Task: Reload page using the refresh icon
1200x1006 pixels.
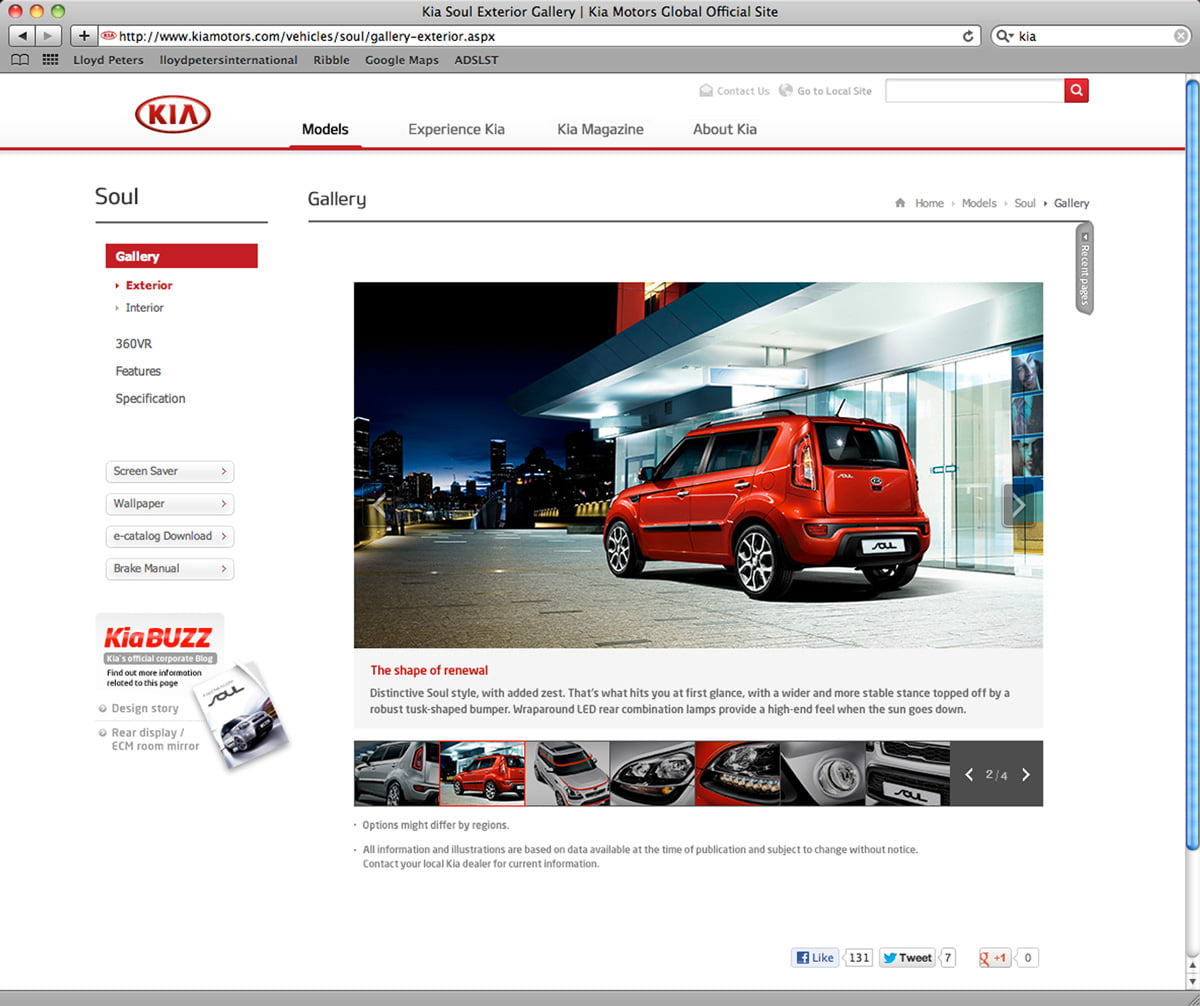Action: 967,36
